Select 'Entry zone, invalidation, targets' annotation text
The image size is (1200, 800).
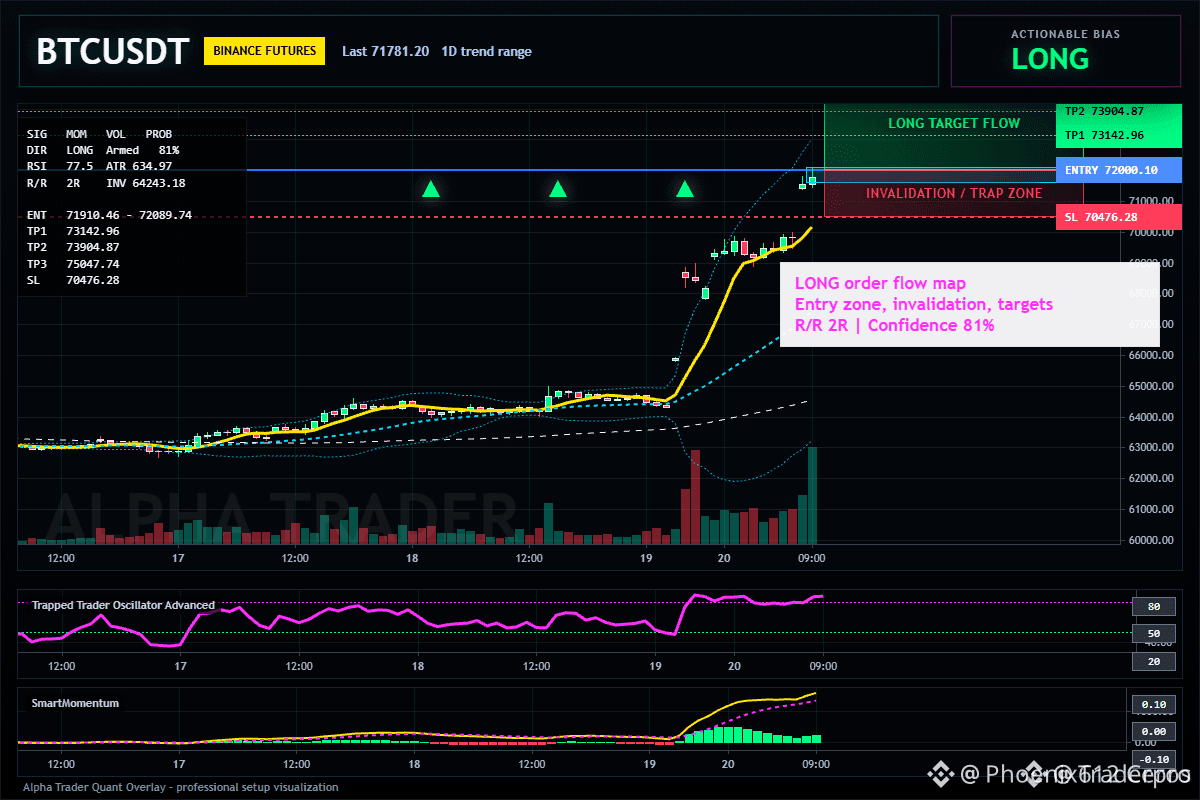click(924, 304)
